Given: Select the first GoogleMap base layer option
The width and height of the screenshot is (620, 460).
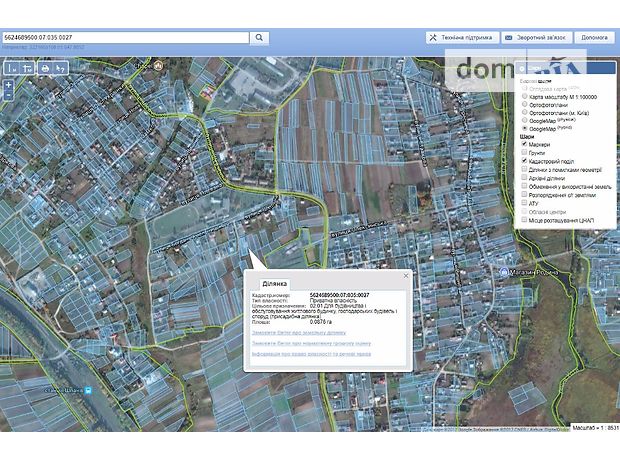Looking at the screenshot, I should tap(525, 120).
